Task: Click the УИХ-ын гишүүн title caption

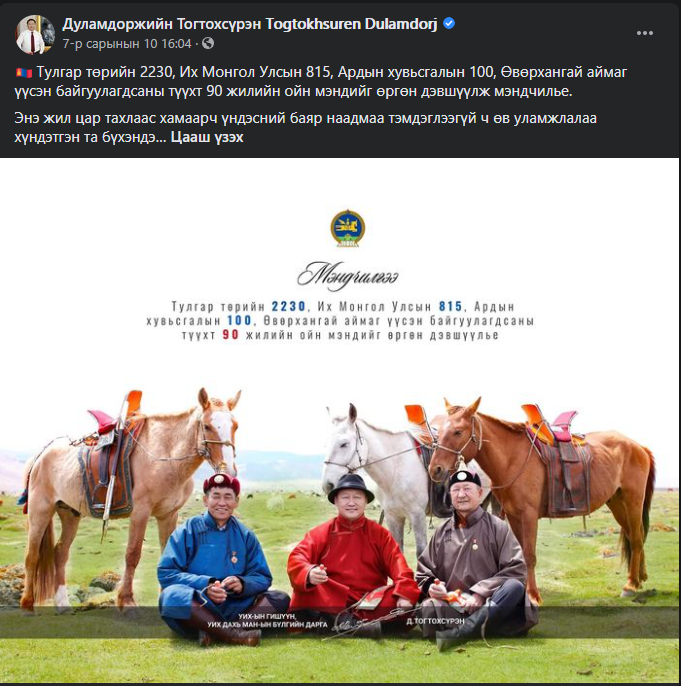Action: coord(267,620)
